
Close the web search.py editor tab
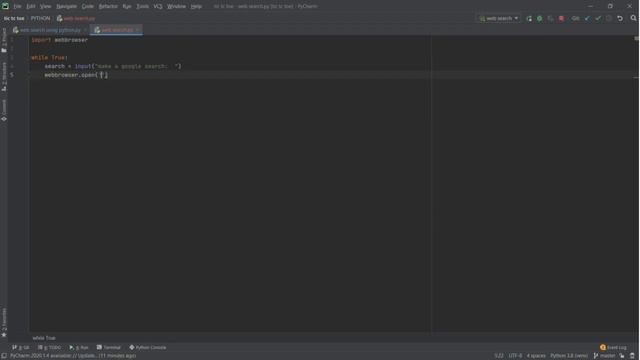(x=138, y=30)
